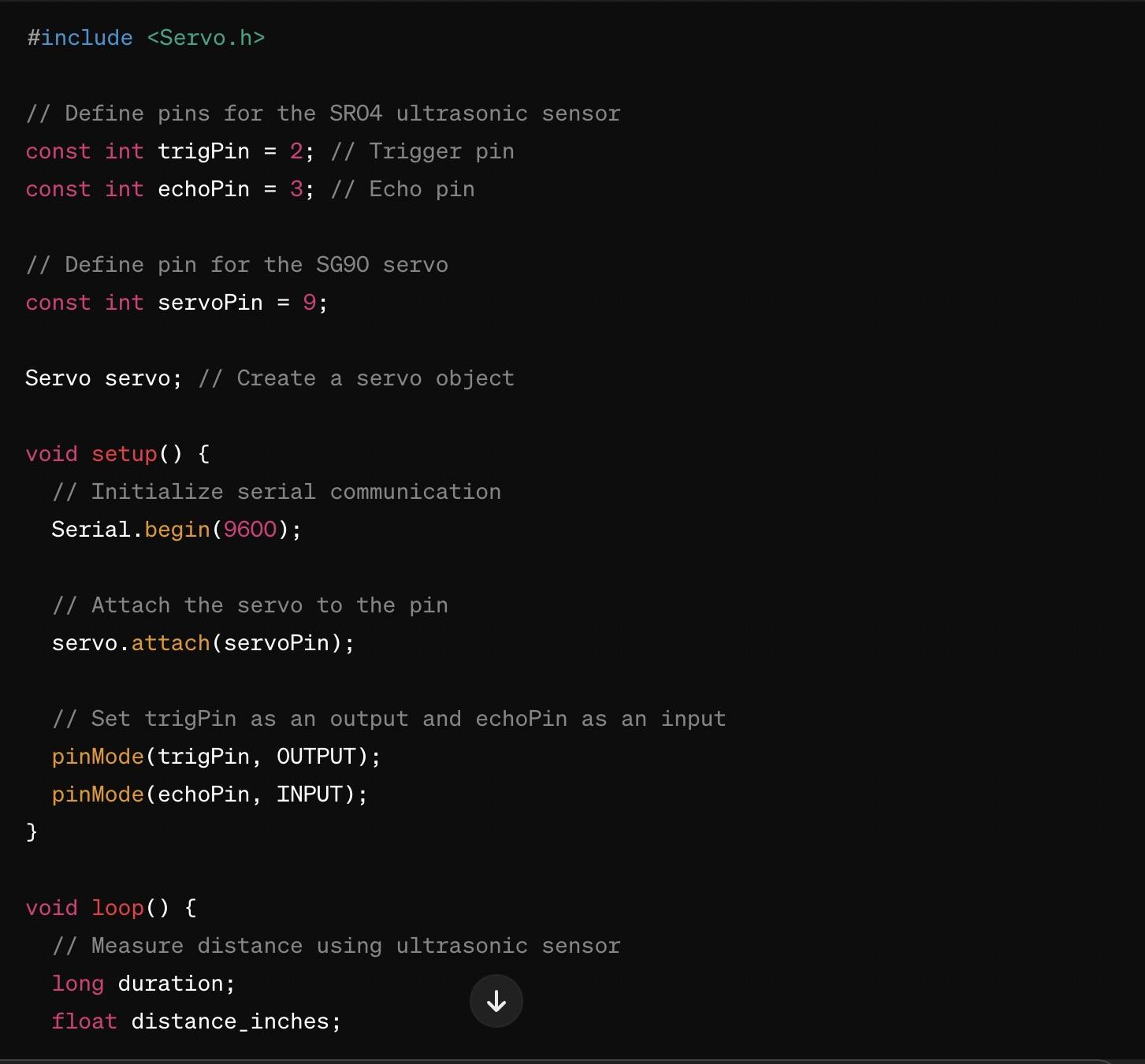
Task: Click the '#include <Servo.h>' line
Action: [146, 38]
